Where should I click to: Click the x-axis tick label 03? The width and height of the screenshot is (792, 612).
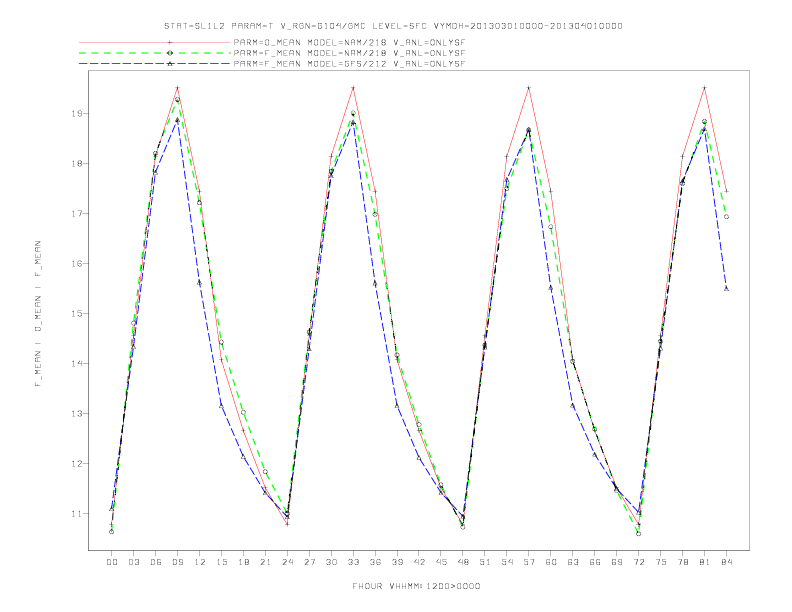point(133,562)
